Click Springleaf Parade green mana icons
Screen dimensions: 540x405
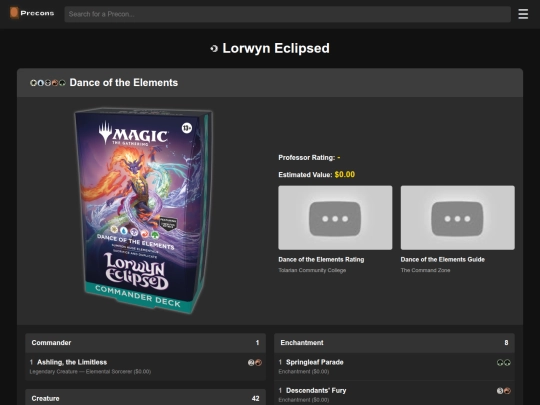504,362
